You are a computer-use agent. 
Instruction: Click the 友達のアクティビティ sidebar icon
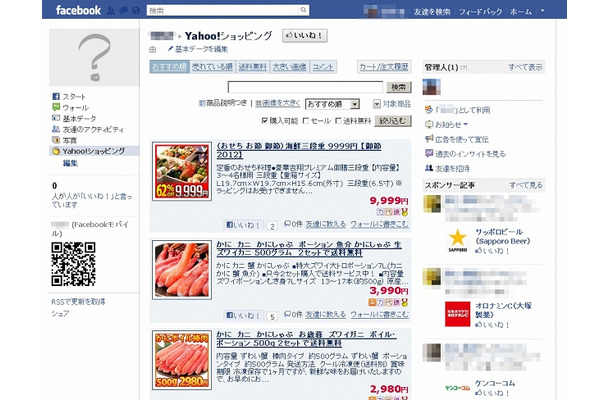click(56, 129)
